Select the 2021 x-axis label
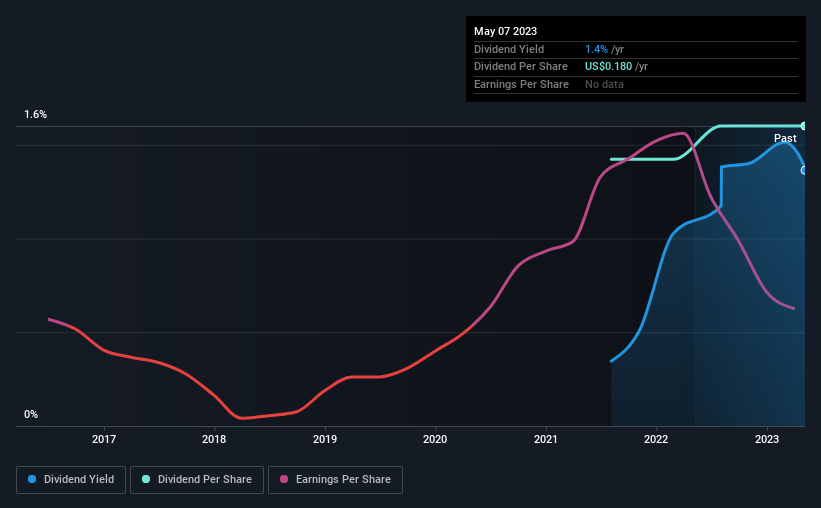Viewport: 821px width, 508px height. 546,439
